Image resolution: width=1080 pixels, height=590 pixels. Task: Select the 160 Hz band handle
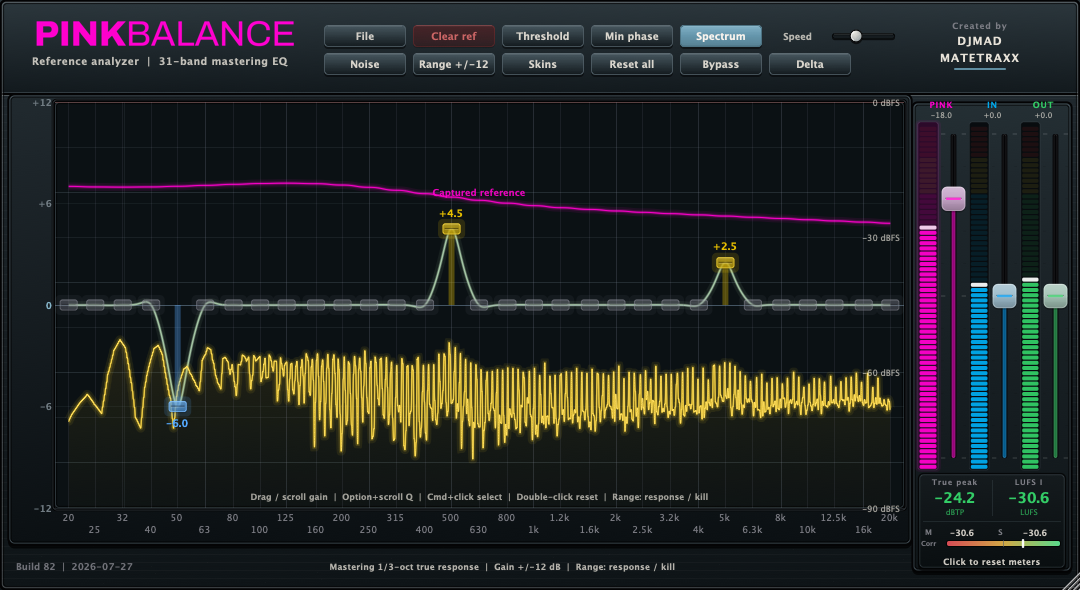[315, 305]
